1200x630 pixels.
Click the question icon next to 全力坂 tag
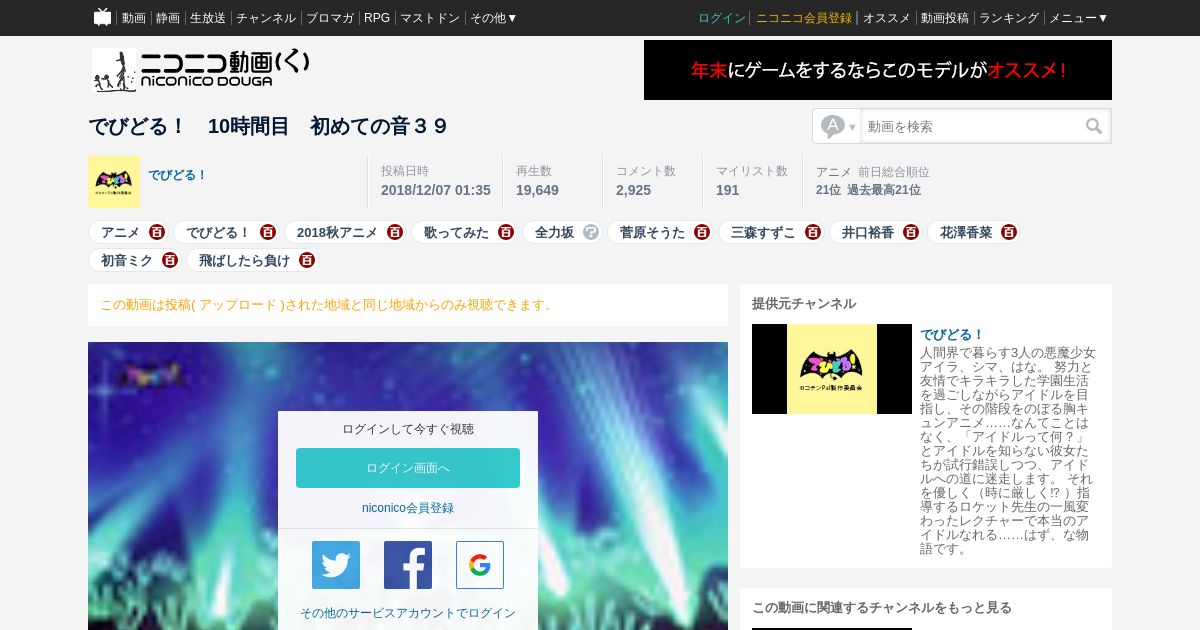(591, 232)
